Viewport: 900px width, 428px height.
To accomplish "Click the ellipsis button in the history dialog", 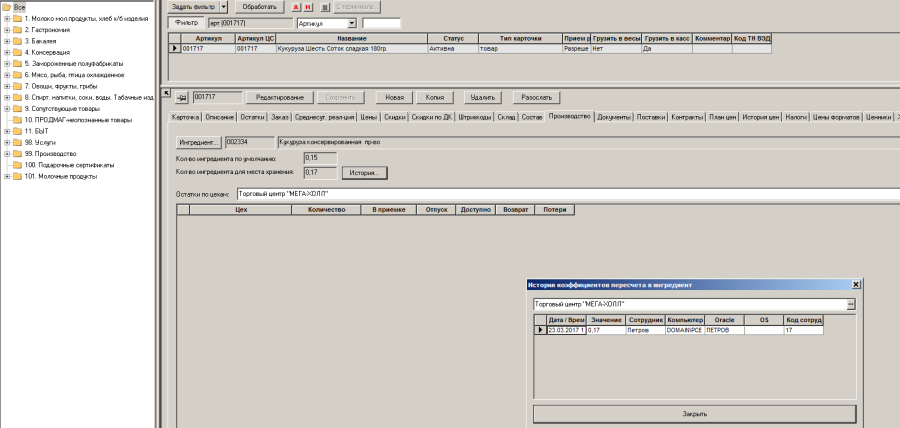I will [x=851, y=304].
